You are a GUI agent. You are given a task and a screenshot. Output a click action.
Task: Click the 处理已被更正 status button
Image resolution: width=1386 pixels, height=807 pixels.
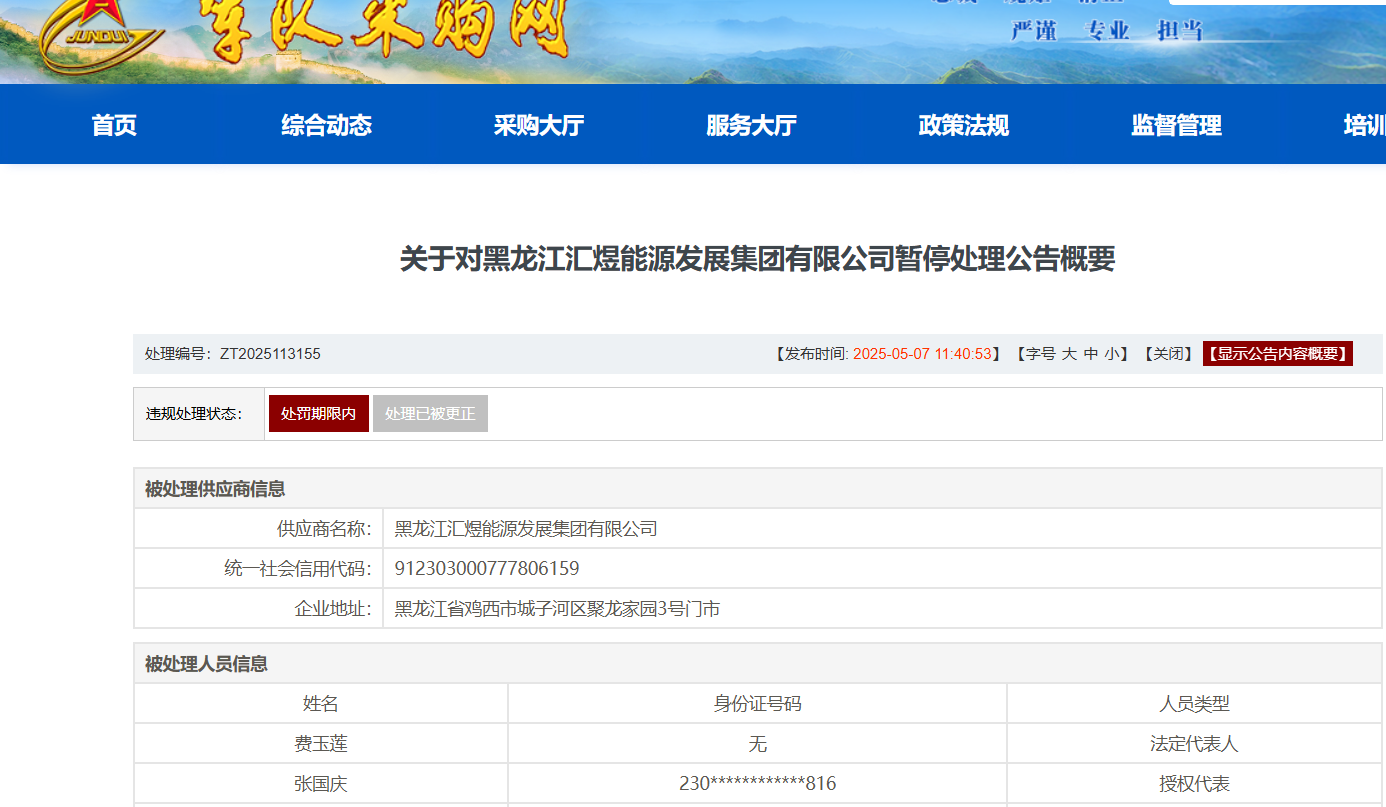tap(430, 414)
